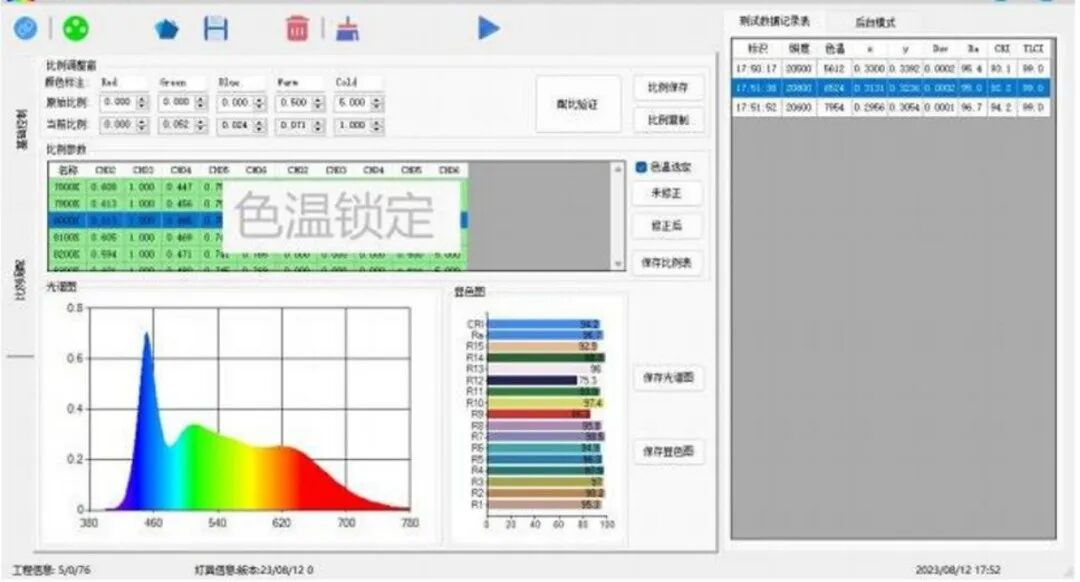1080x582 pixels.
Task: Click the floppy disk save icon
Action: [215, 28]
